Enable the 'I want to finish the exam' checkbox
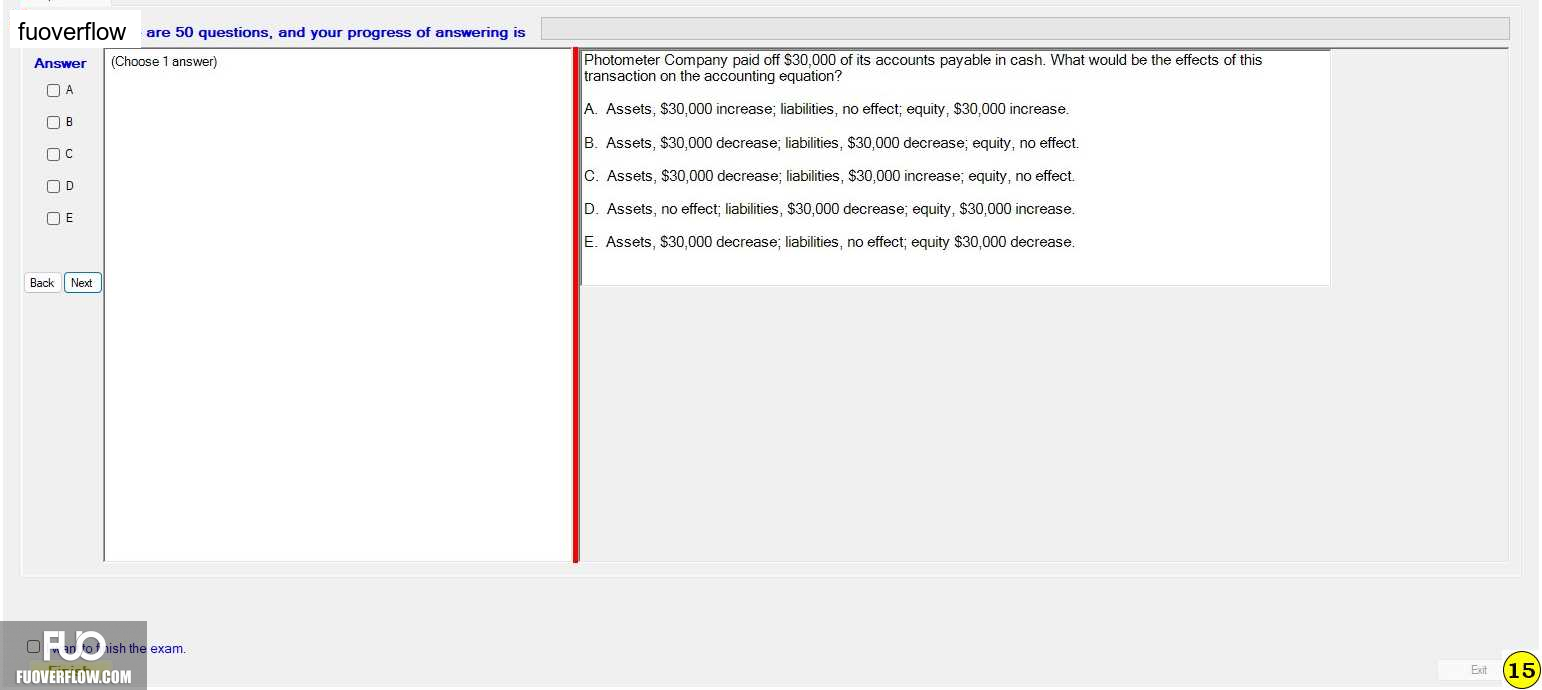The image size is (1542, 690). (x=34, y=647)
